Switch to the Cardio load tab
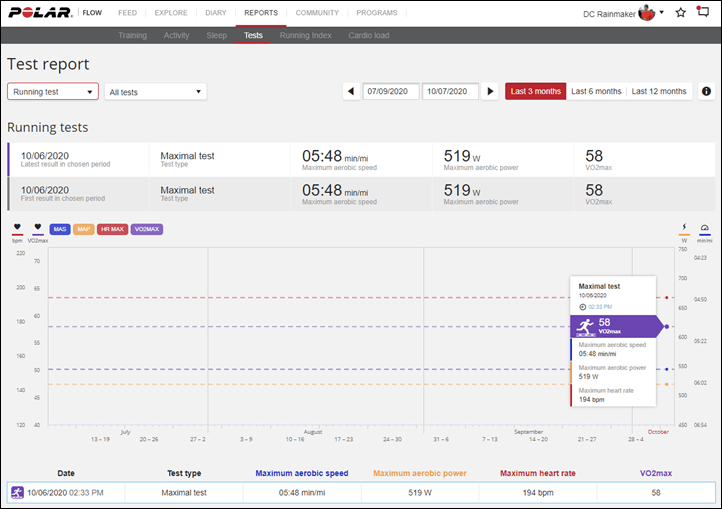This screenshot has height=509, width=722. click(x=369, y=35)
